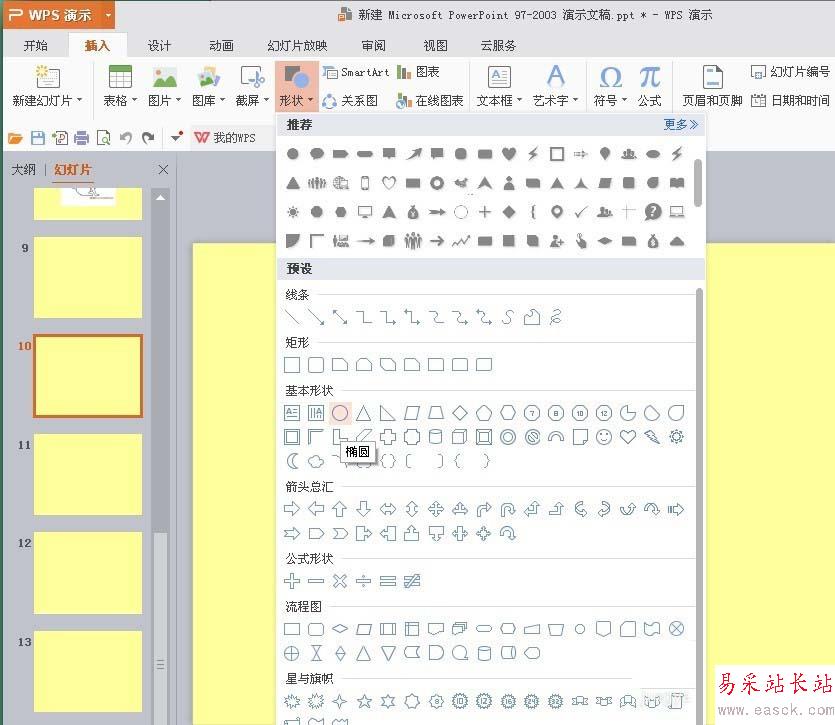Open the 表格 table dropdown
The image size is (835, 725).
click(x=120, y=100)
